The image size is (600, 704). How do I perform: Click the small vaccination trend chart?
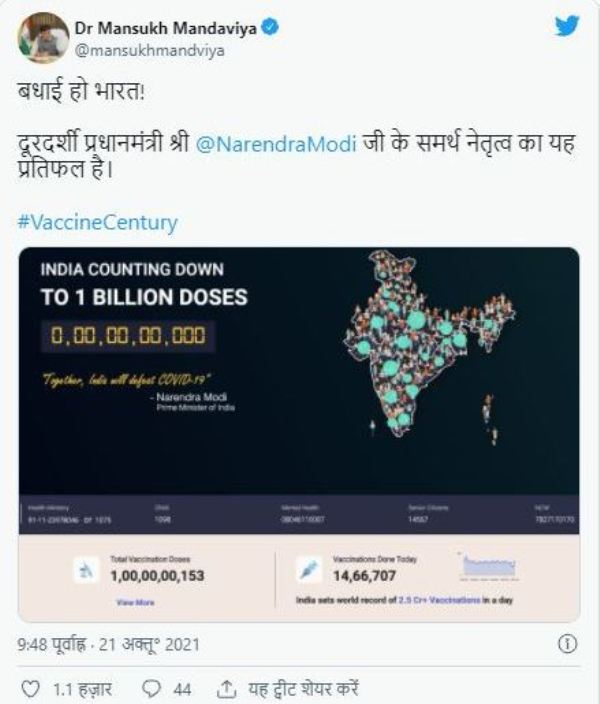tap(488, 566)
